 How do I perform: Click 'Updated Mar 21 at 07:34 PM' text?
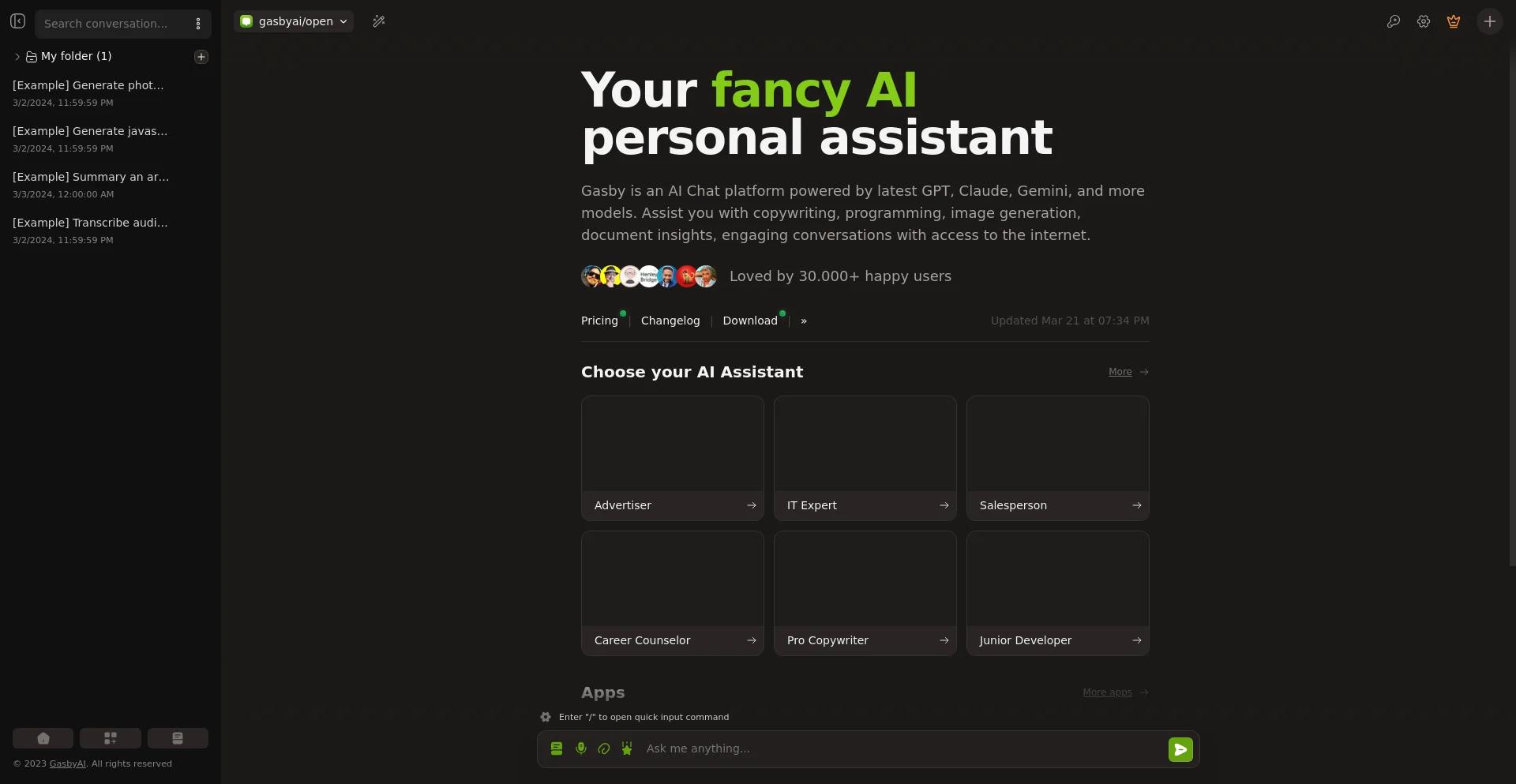click(x=1070, y=321)
